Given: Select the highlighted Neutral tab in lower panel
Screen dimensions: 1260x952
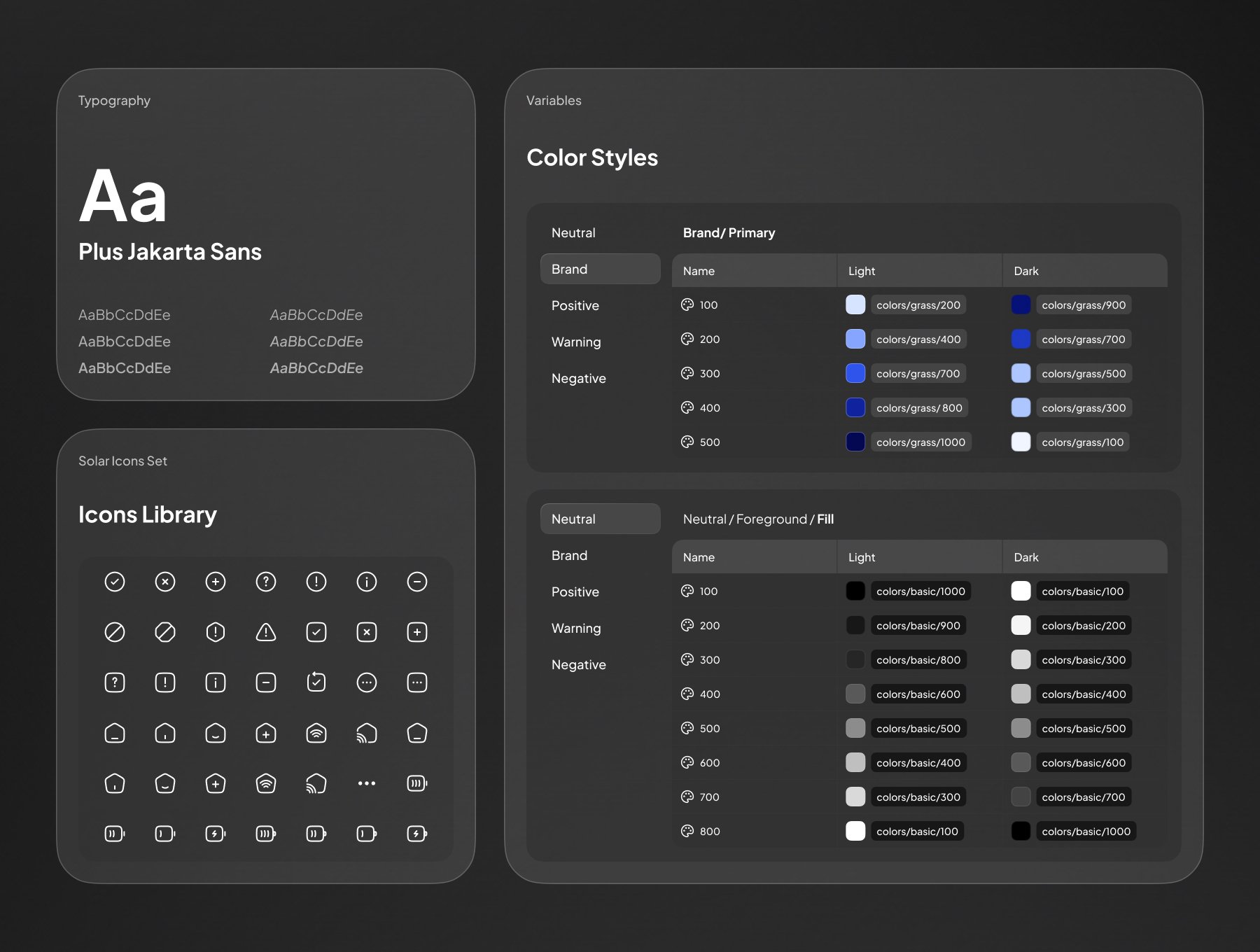Looking at the screenshot, I should click(x=600, y=519).
